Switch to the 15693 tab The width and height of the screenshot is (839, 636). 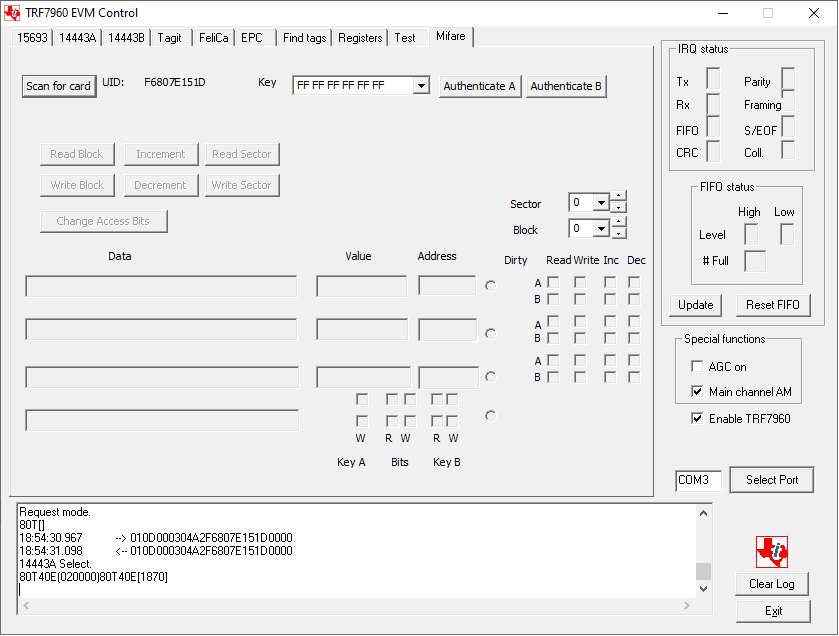pyautogui.click(x=32, y=38)
